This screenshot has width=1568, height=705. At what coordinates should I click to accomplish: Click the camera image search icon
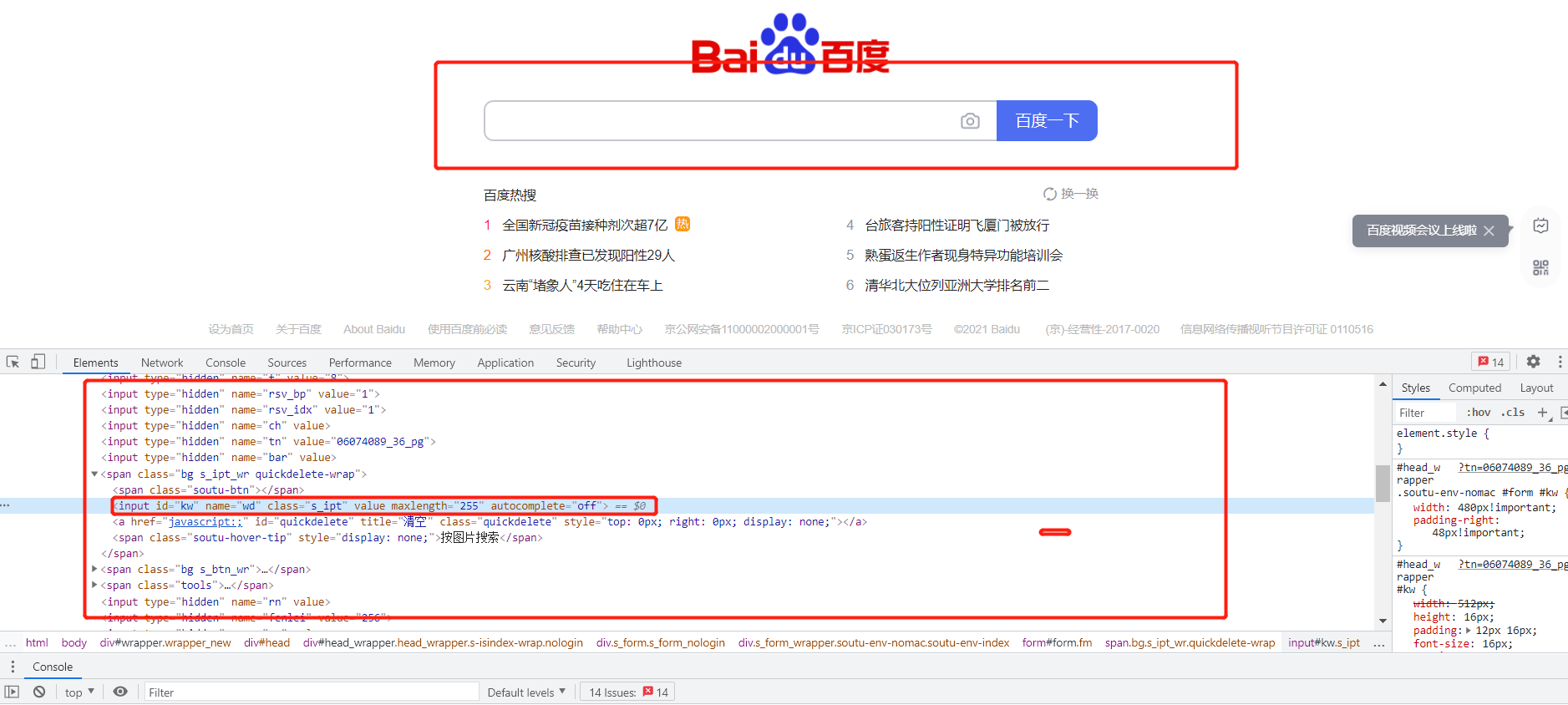[x=970, y=121]
